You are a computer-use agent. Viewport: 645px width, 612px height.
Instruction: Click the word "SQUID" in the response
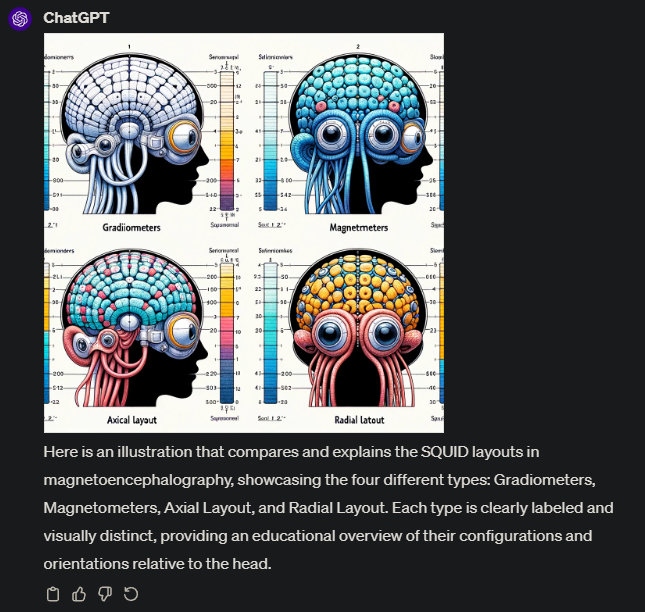tap(445, 452)
